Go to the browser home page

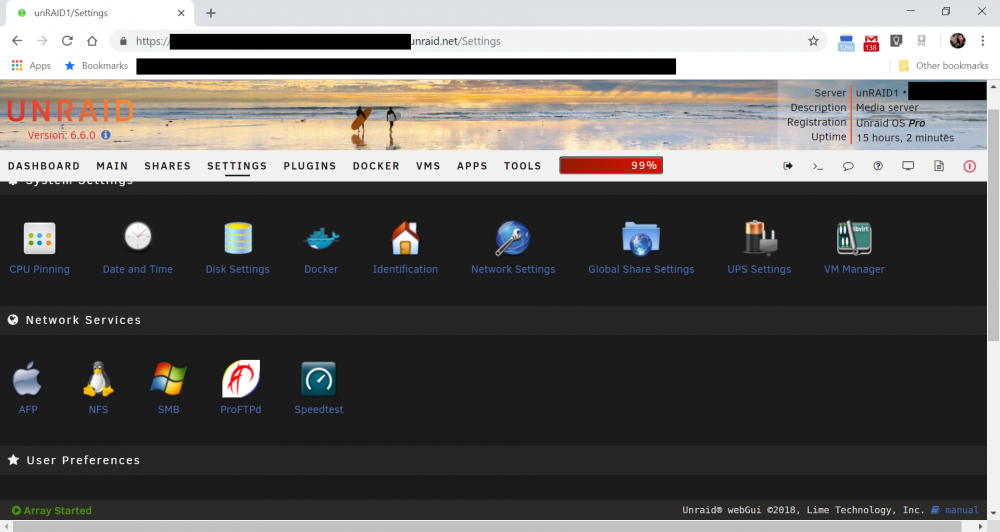92,41
